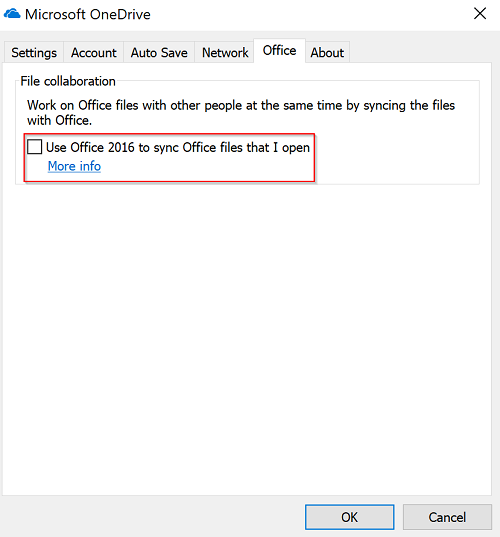Go to the Auto Save tab
The width and height of the screenshot is (500, 537).
(159, 53)
